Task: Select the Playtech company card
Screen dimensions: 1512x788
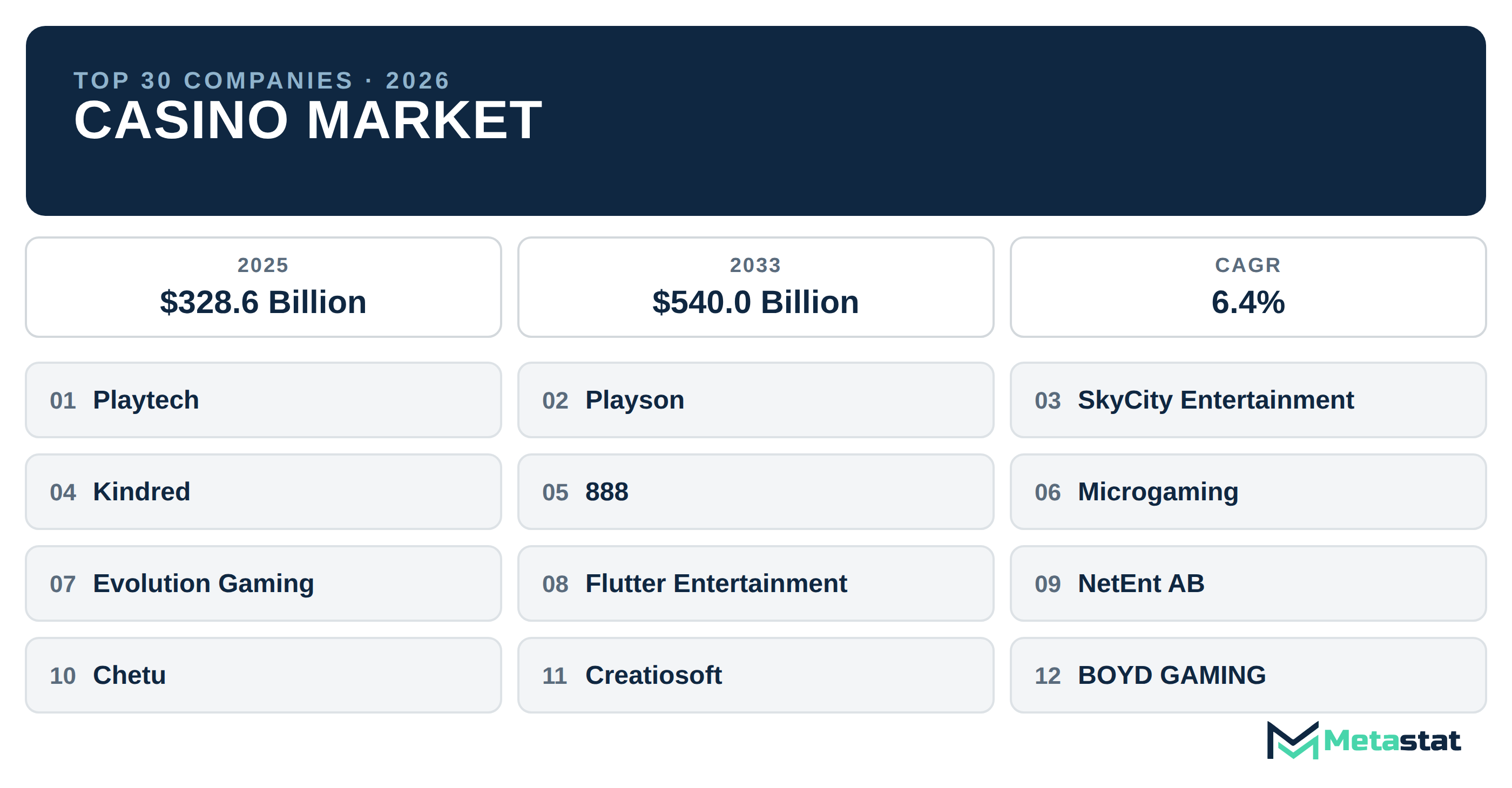Action: [264, 400]
